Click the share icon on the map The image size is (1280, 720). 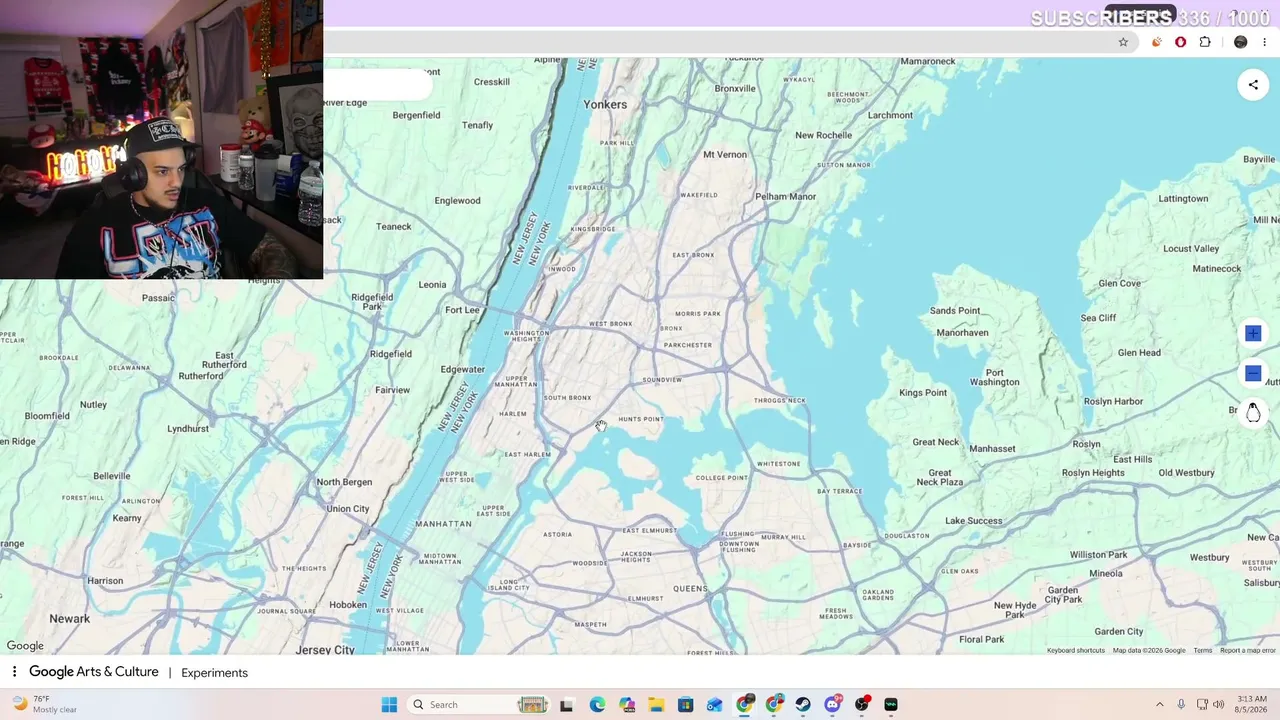point(1253,85)
